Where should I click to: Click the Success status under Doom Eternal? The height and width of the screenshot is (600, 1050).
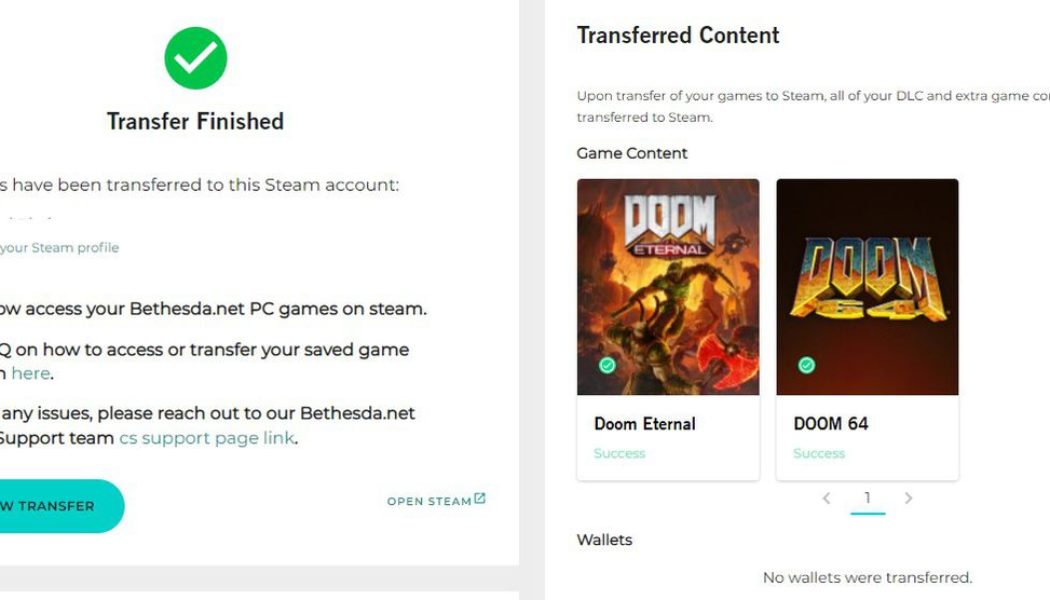coord(619,453)
